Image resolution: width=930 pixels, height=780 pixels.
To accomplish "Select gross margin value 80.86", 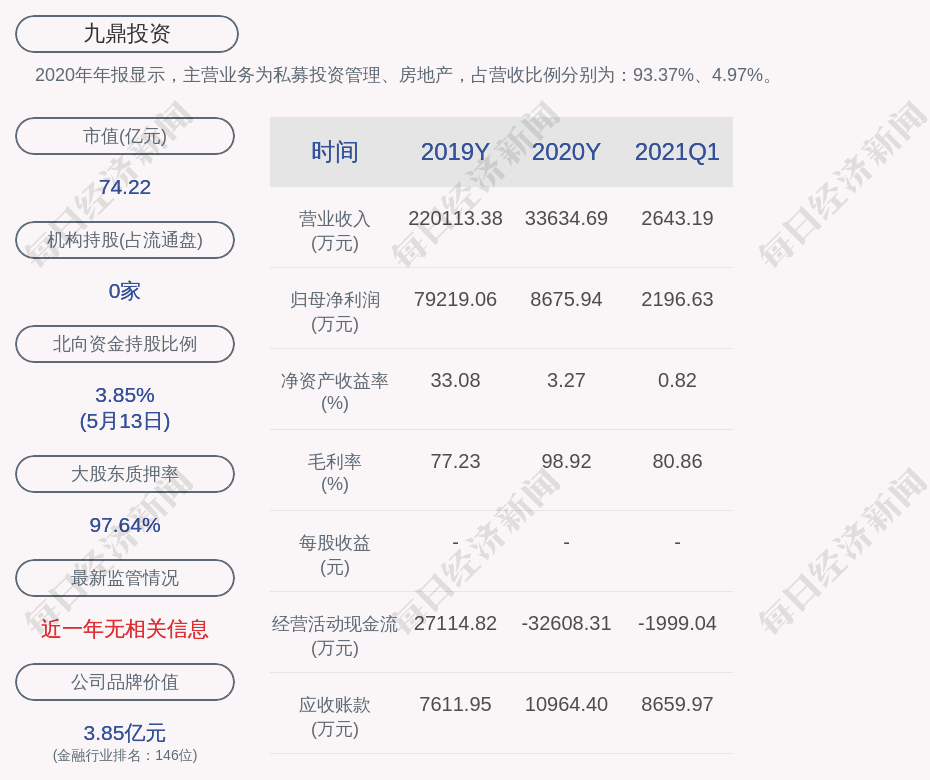I will coord(677,461).
